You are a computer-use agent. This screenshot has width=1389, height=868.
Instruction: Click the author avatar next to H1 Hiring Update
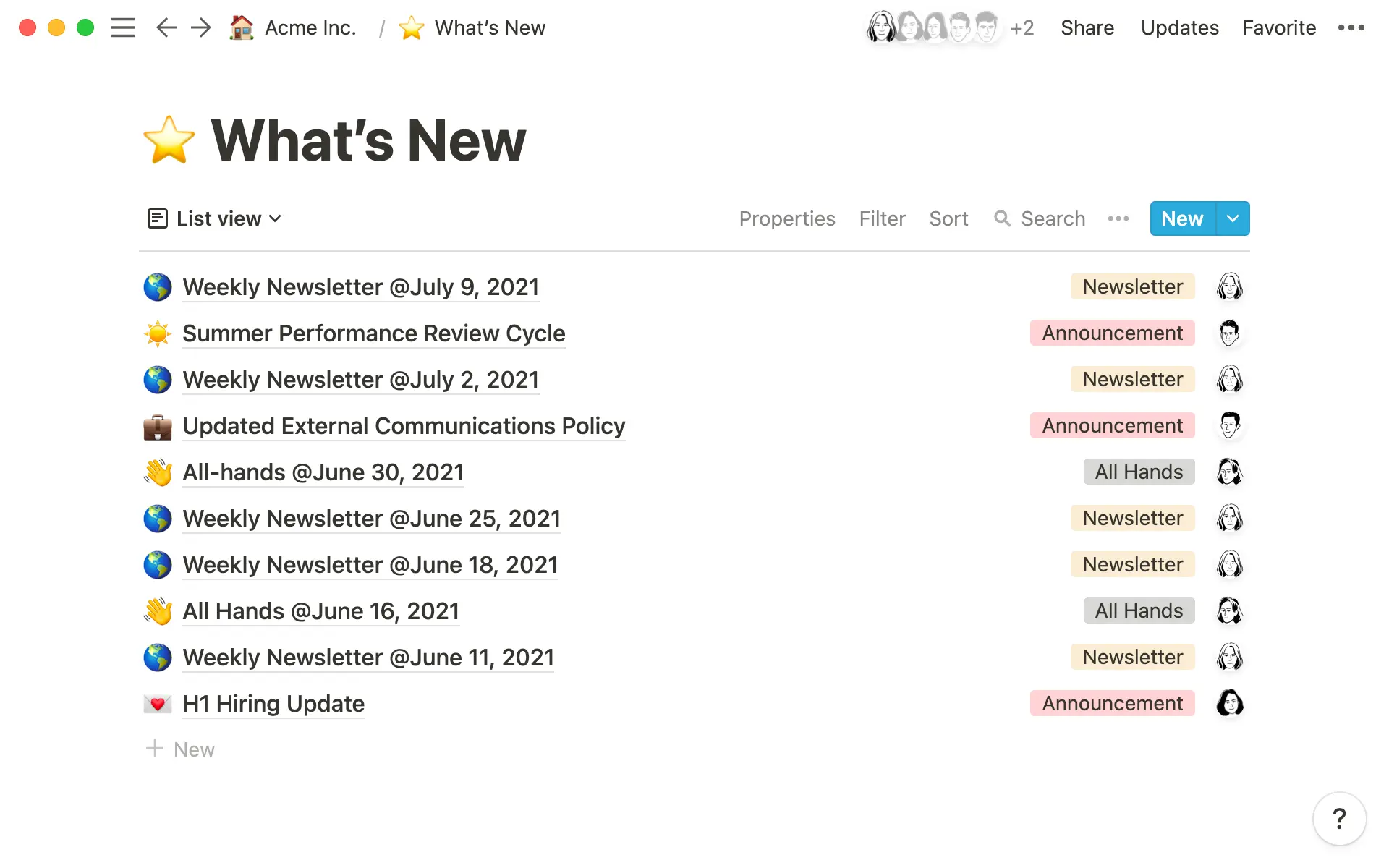tap(1231, 702)
